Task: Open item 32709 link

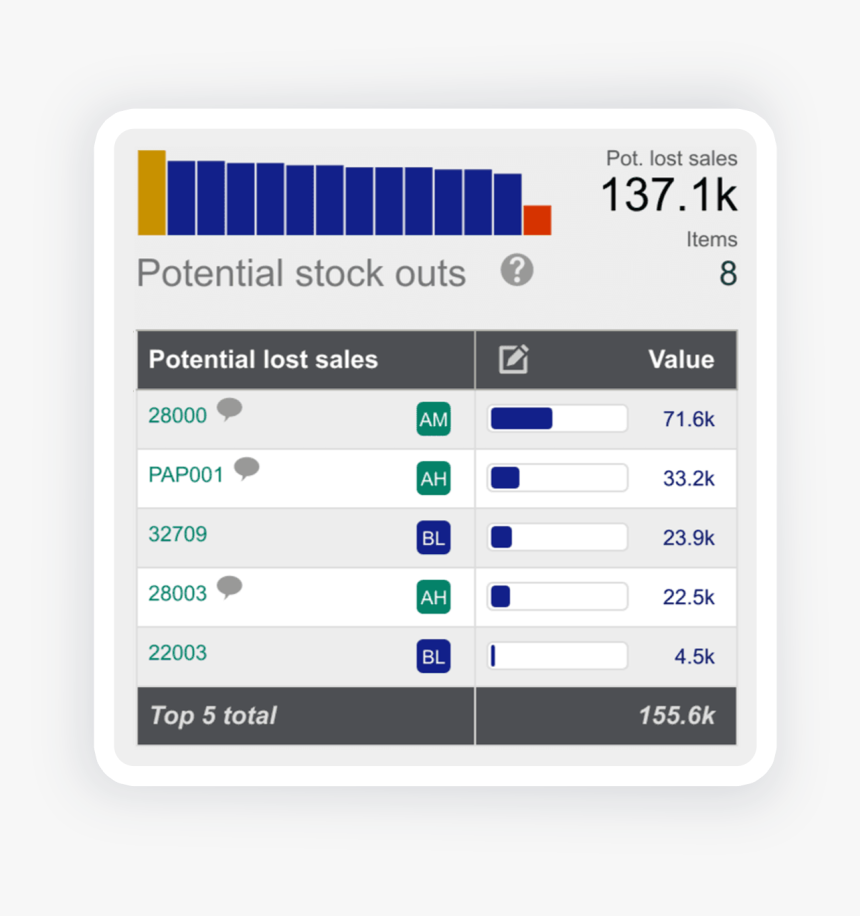Action: (177, 534)
